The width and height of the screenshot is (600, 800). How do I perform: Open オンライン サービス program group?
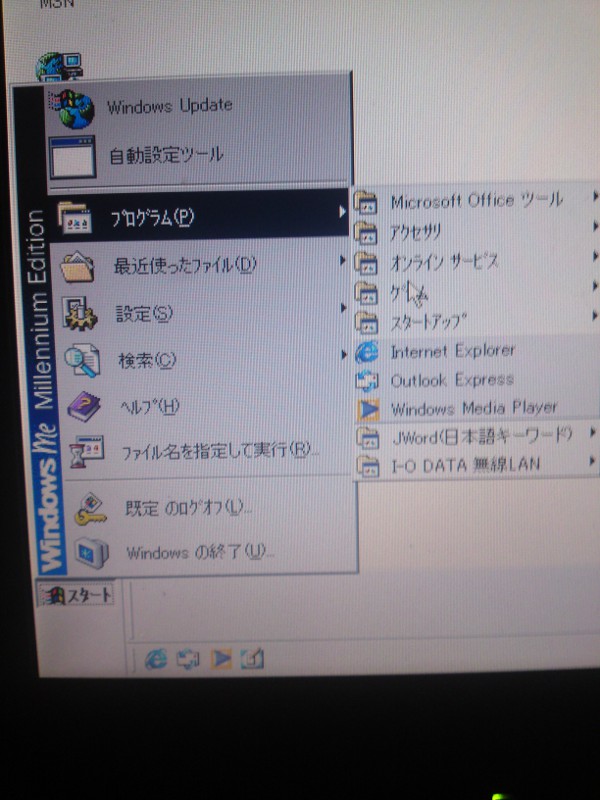[477, 262]
